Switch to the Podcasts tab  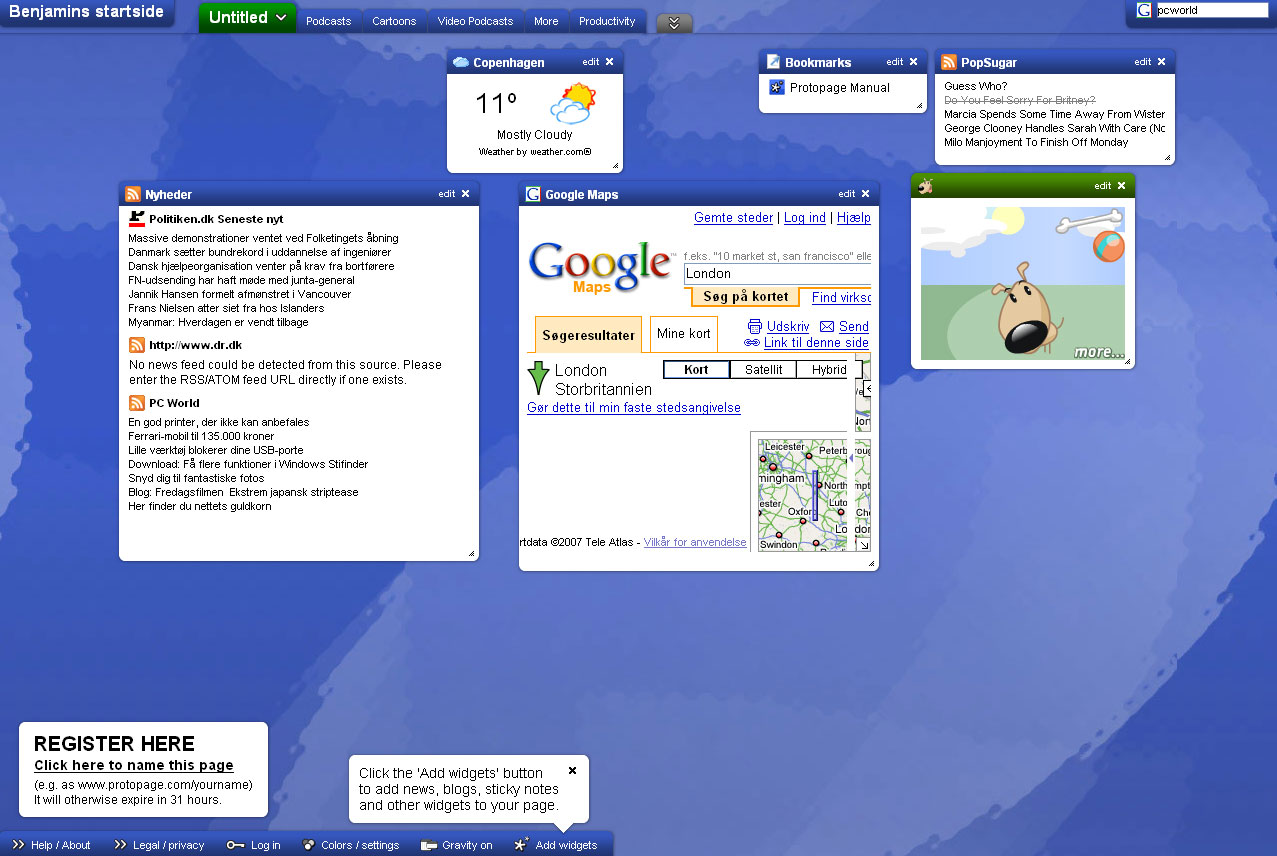[329, 21]
